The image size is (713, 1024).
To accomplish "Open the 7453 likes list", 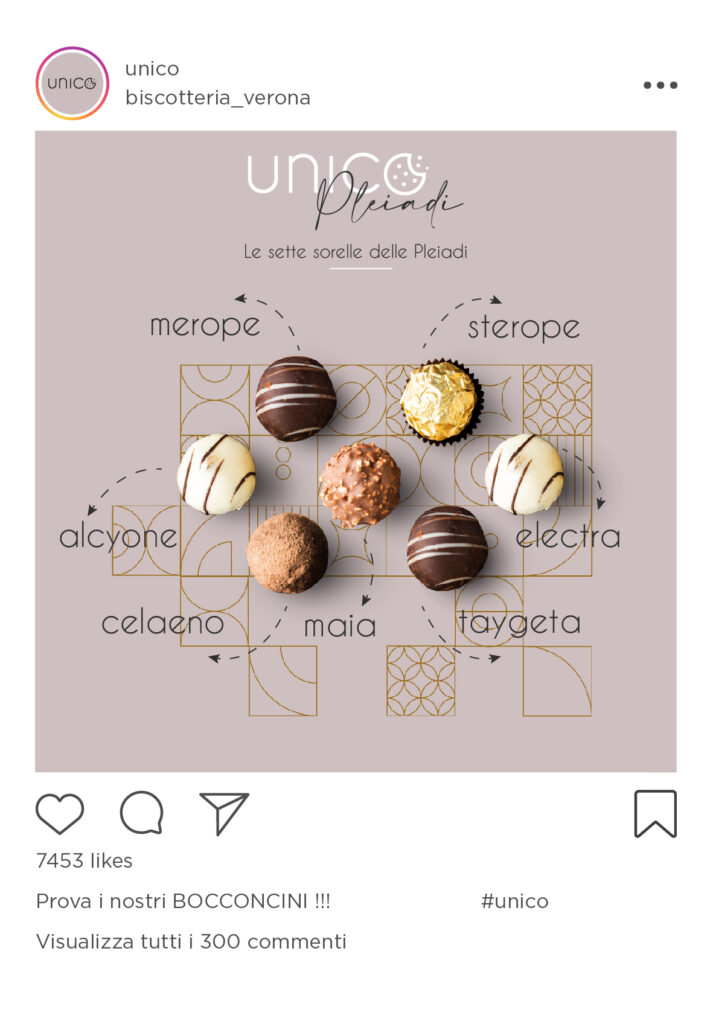I will tap(84, 861).
